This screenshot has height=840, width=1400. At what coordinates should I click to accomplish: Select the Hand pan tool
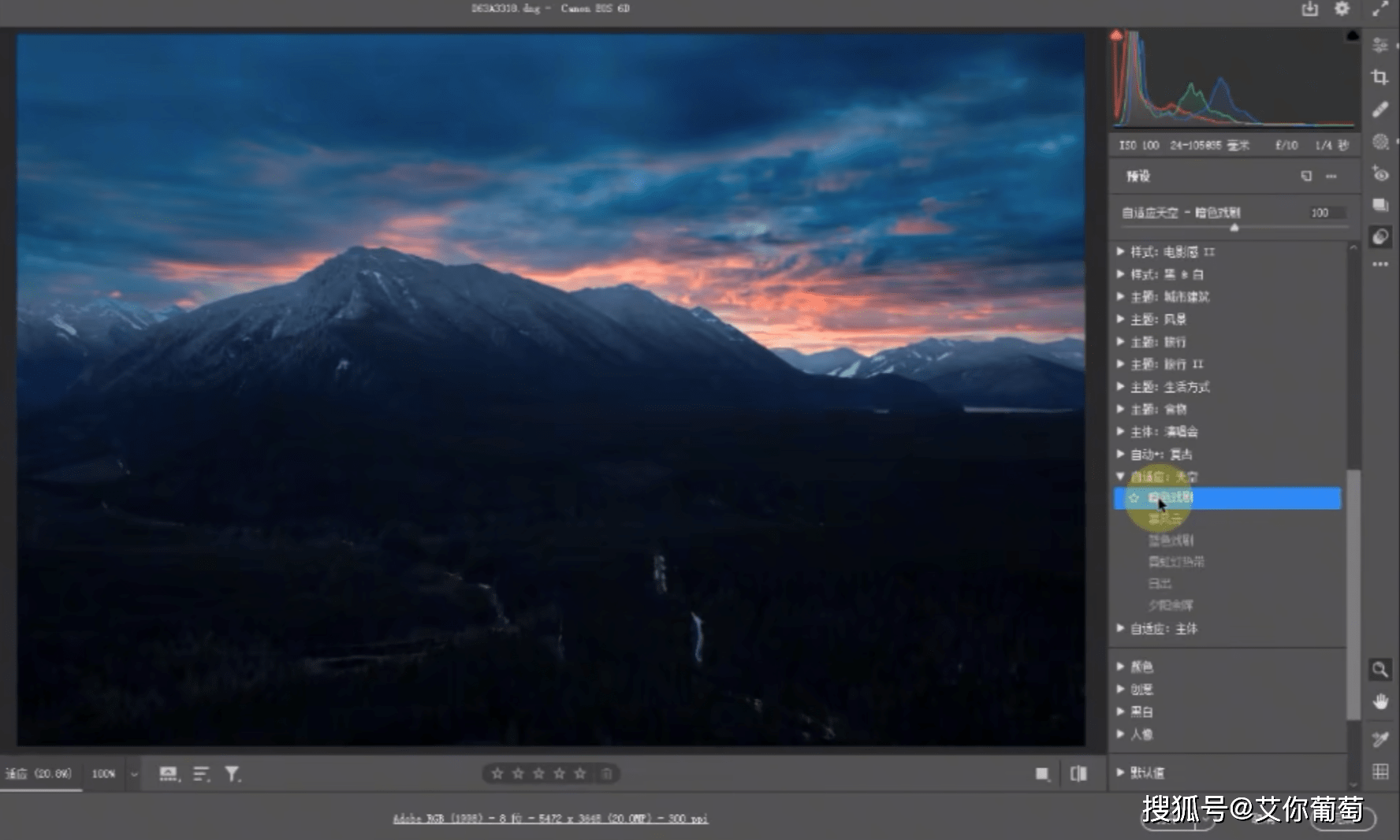pos(1380,701)
